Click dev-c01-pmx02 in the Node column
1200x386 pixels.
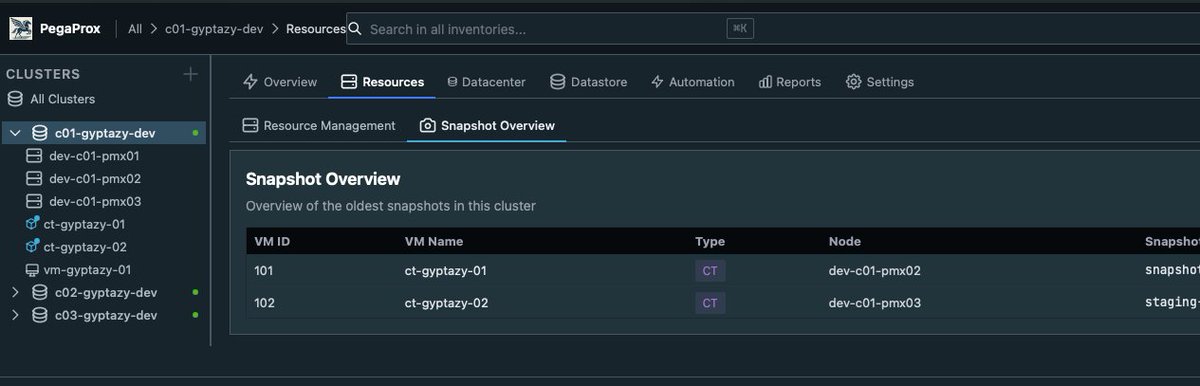coord(875,271)
